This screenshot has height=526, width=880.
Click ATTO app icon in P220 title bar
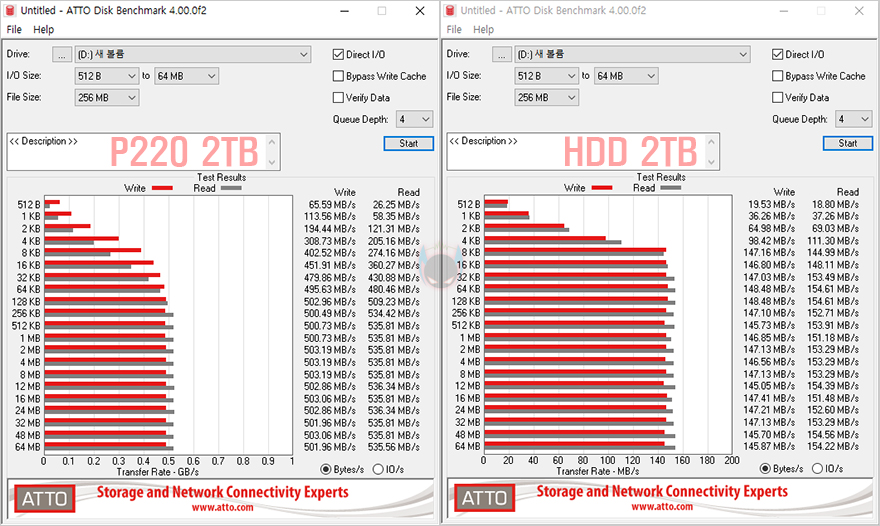click(x=10, y=11)
